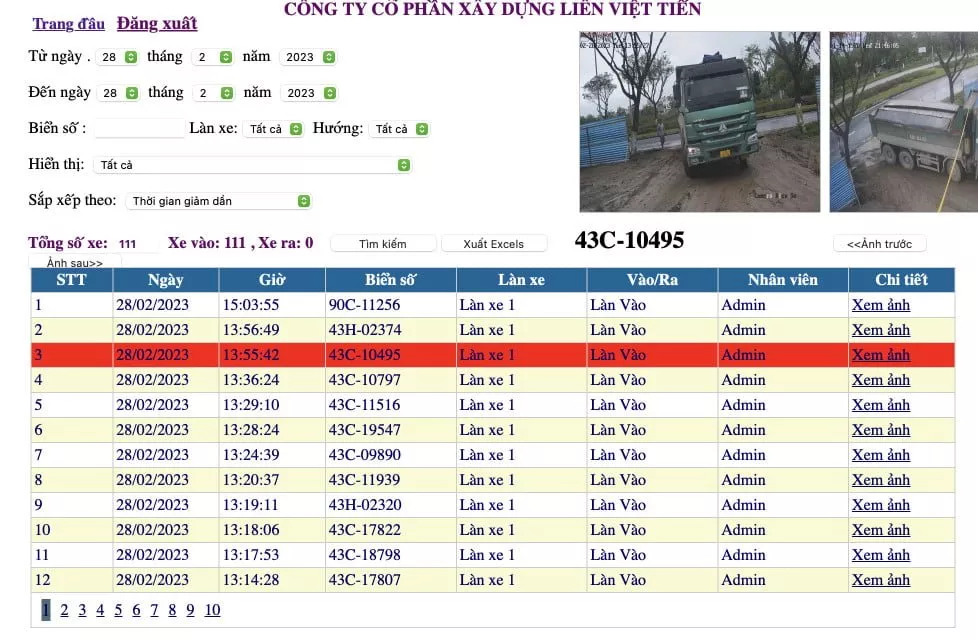The image size is (978, 639).
Task: Go to results page 4
Action: tap(100, 610)
